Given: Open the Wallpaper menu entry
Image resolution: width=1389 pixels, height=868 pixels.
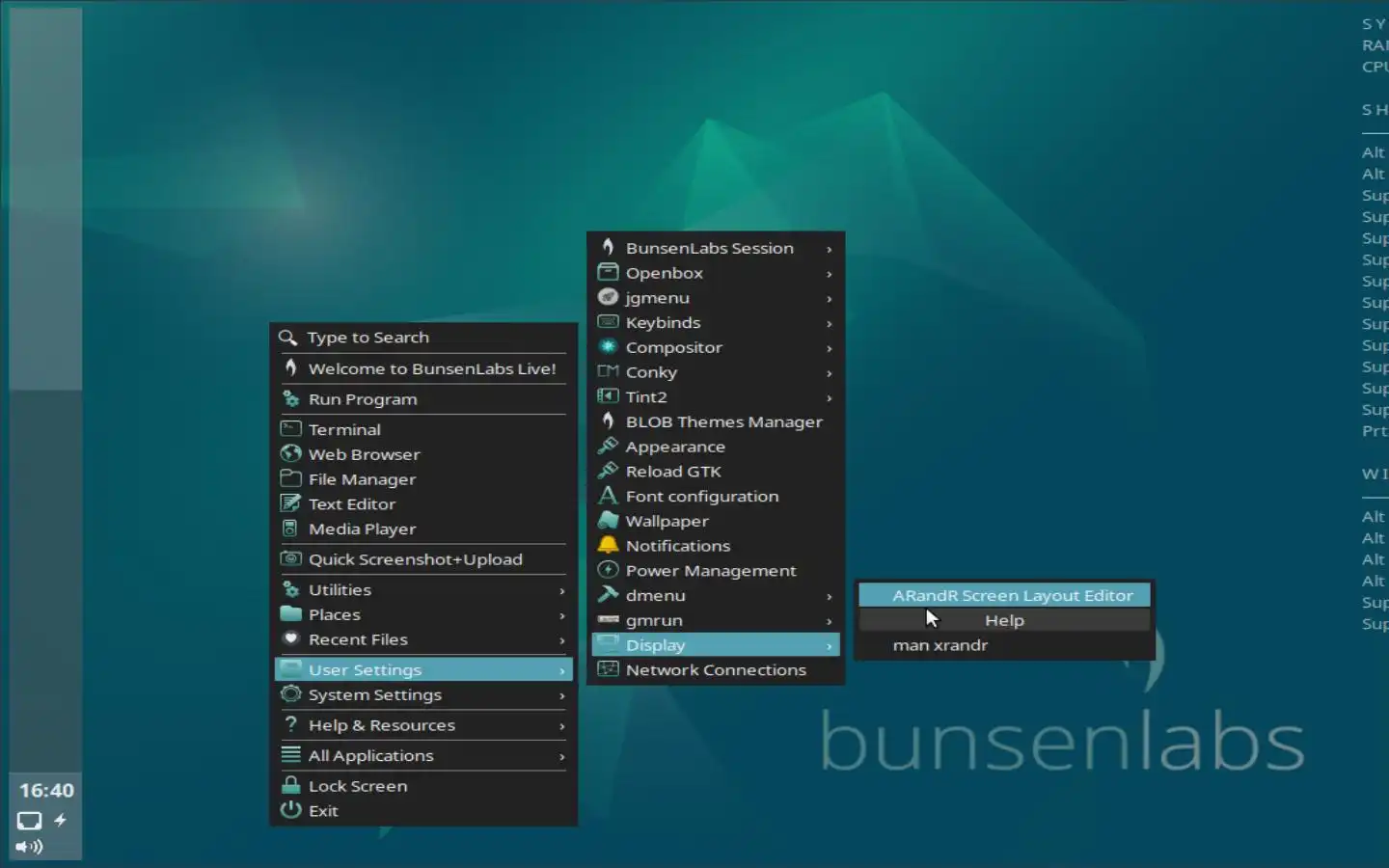Looking at the screenshot, I should (716, 521).
